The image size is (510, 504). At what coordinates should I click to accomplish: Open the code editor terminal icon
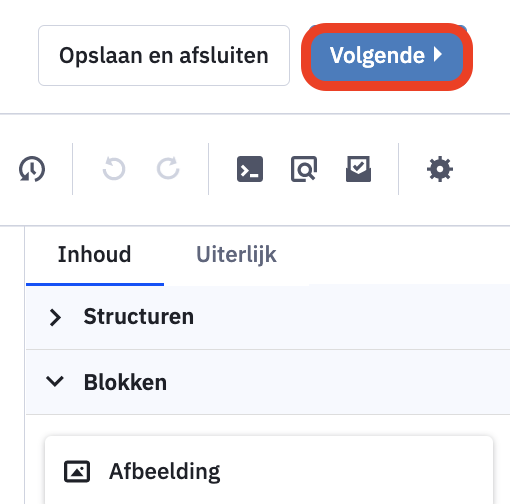coord(250,169)
